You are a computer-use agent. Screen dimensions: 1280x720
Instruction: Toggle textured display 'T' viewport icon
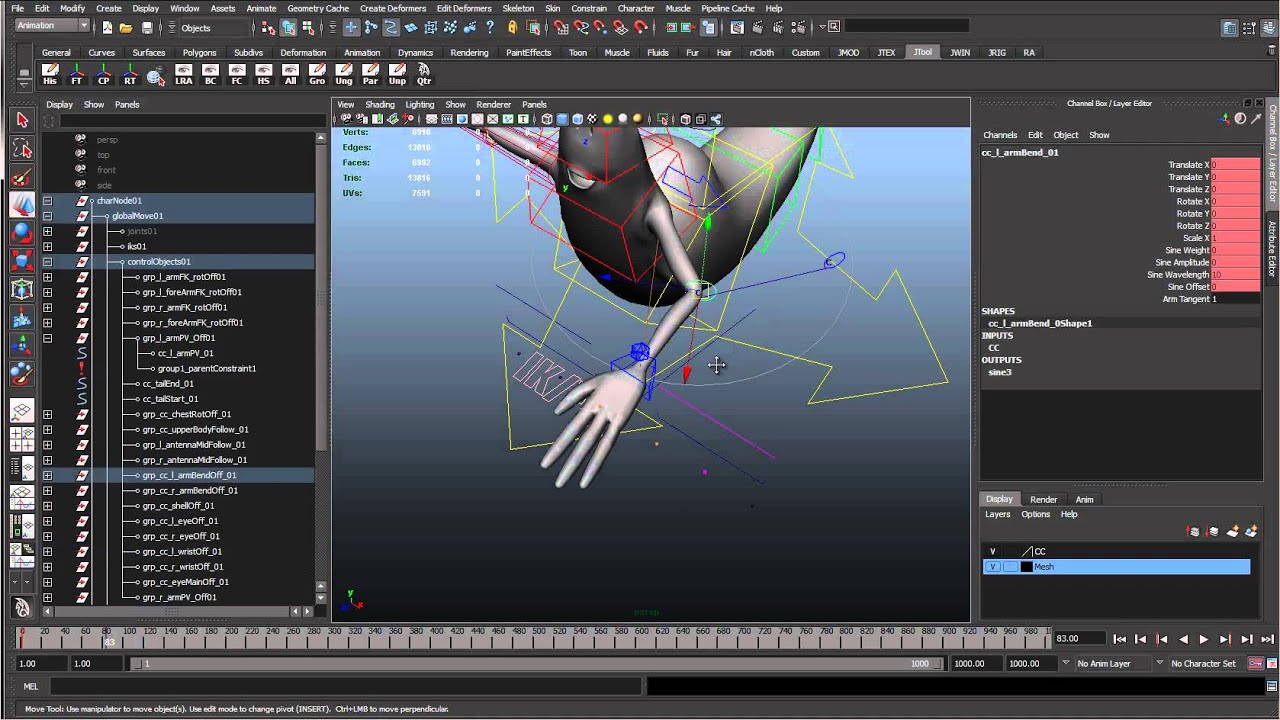tap(523, 119)
